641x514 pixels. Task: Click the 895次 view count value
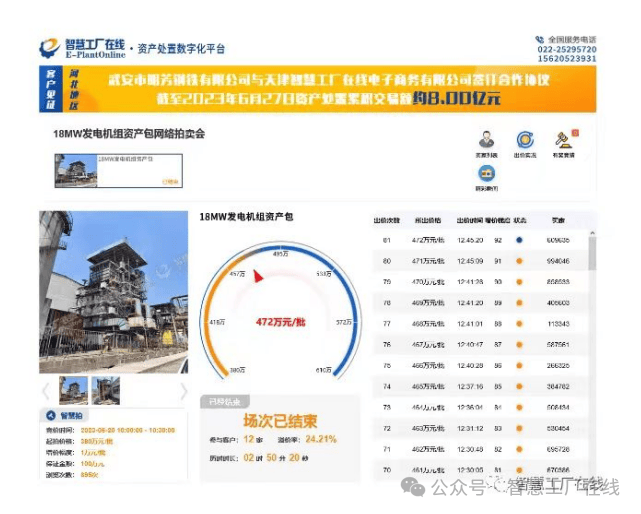[90, 475]
